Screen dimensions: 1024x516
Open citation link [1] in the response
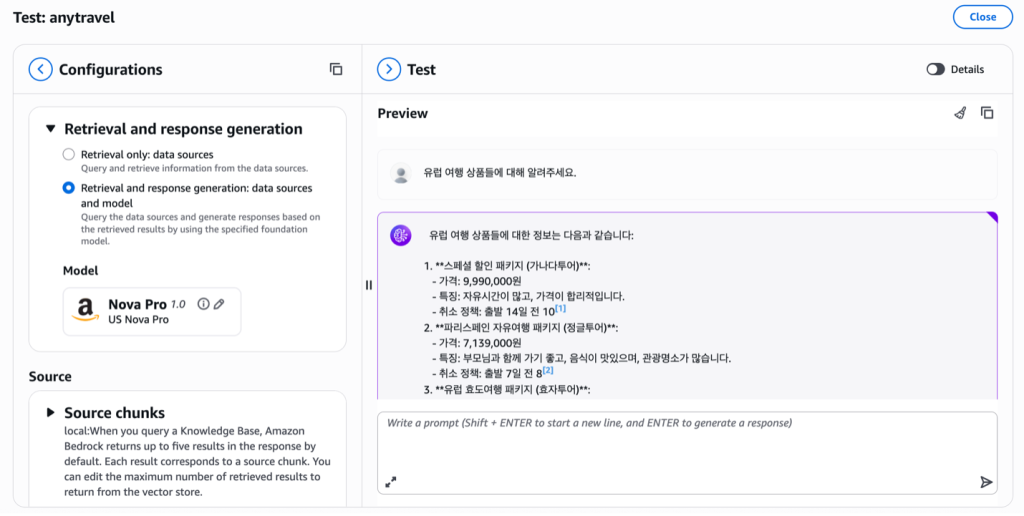pyautogui.click(x=562, y=308)
